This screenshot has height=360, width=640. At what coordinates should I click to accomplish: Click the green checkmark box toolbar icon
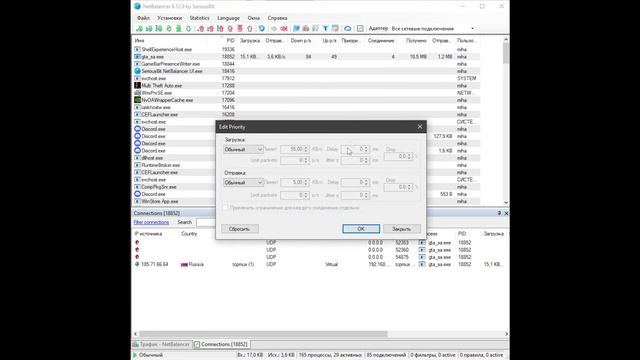pos(360,29)
